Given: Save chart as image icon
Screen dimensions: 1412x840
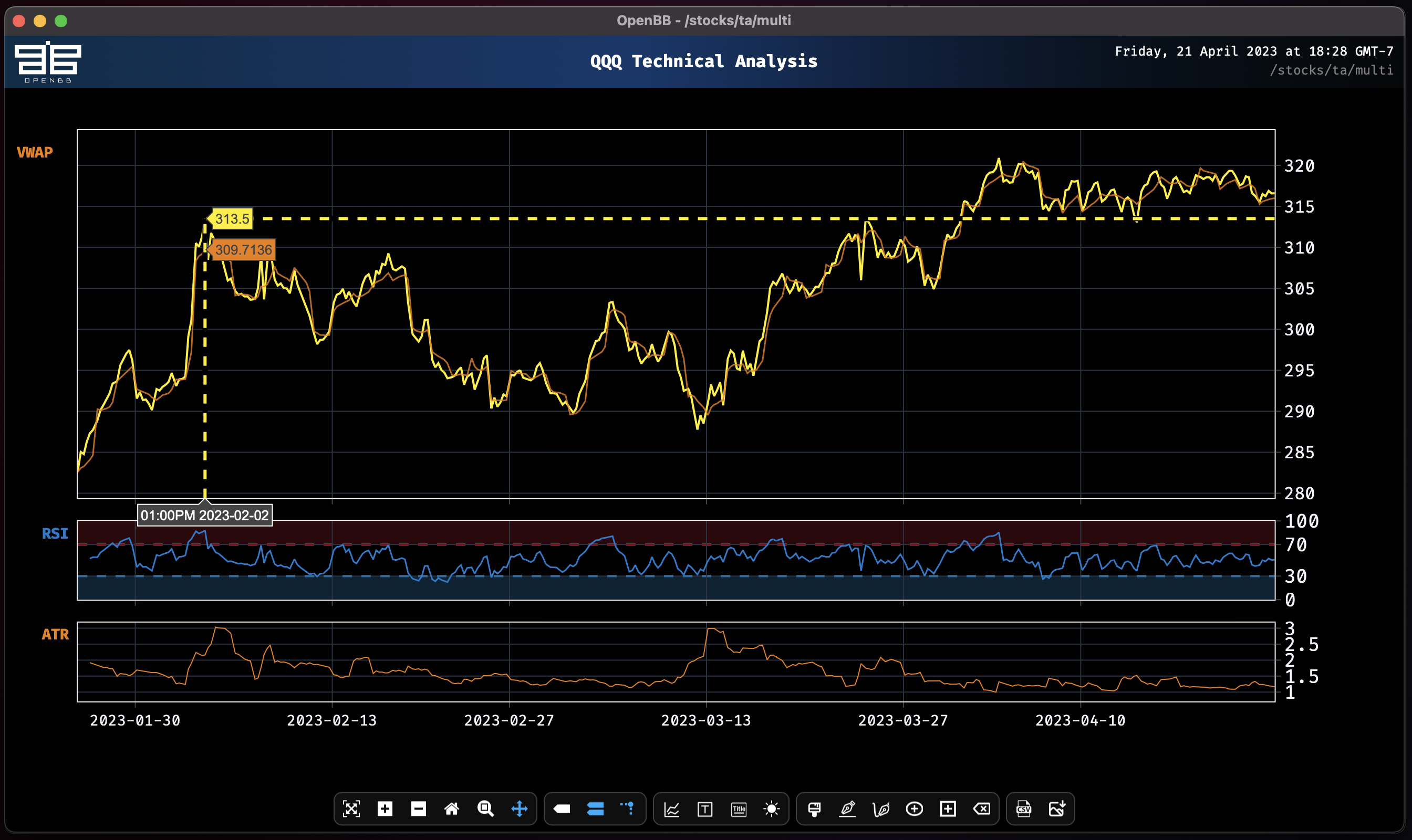Looking at the screenshot, I should [x=1057, y=809].
